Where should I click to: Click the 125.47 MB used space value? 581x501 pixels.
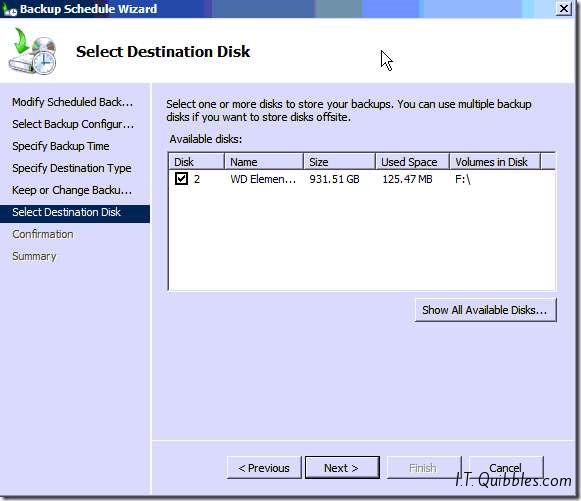pos(408,179)
